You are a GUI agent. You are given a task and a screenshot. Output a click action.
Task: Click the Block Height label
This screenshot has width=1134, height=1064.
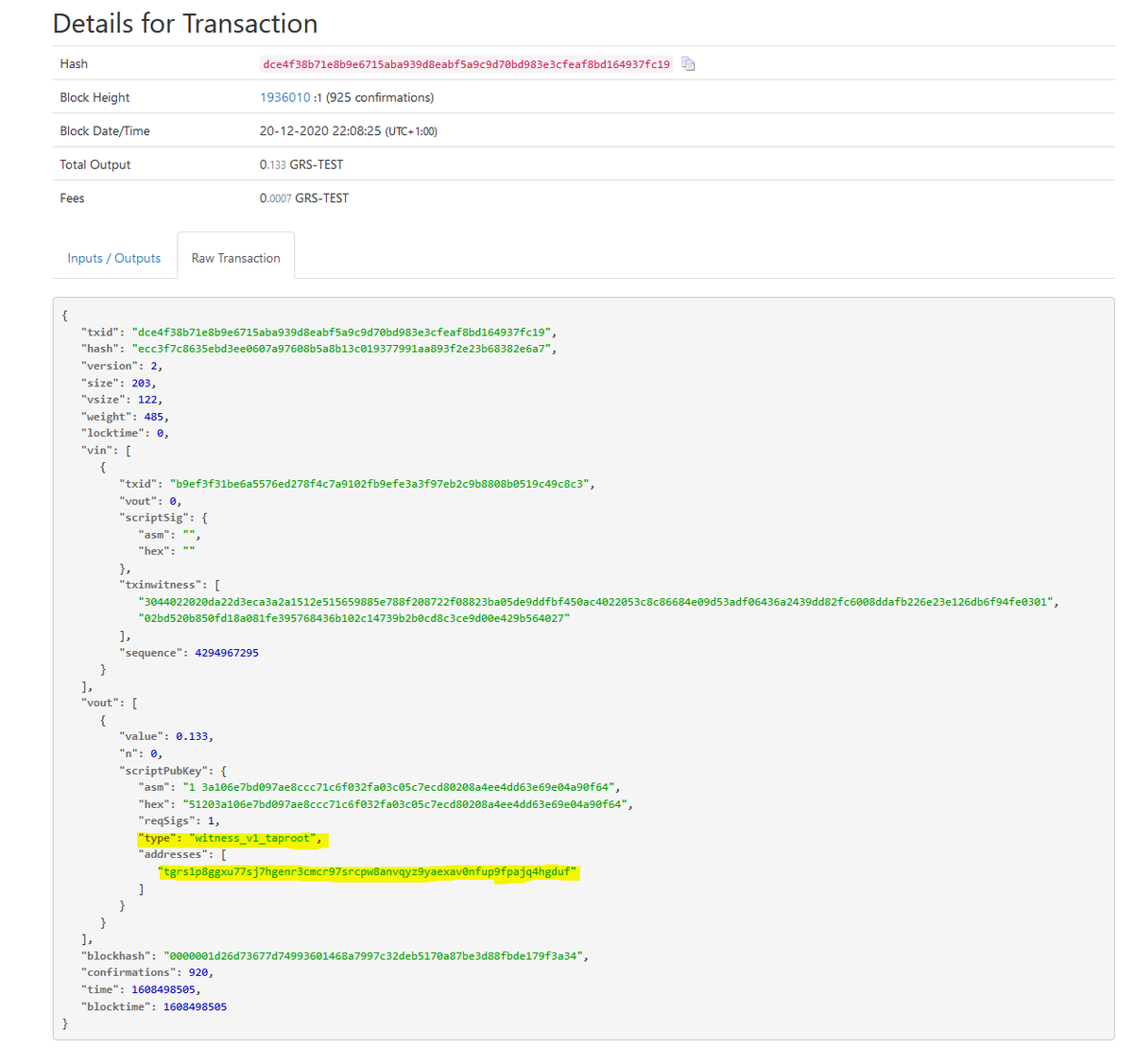(94, 97)
